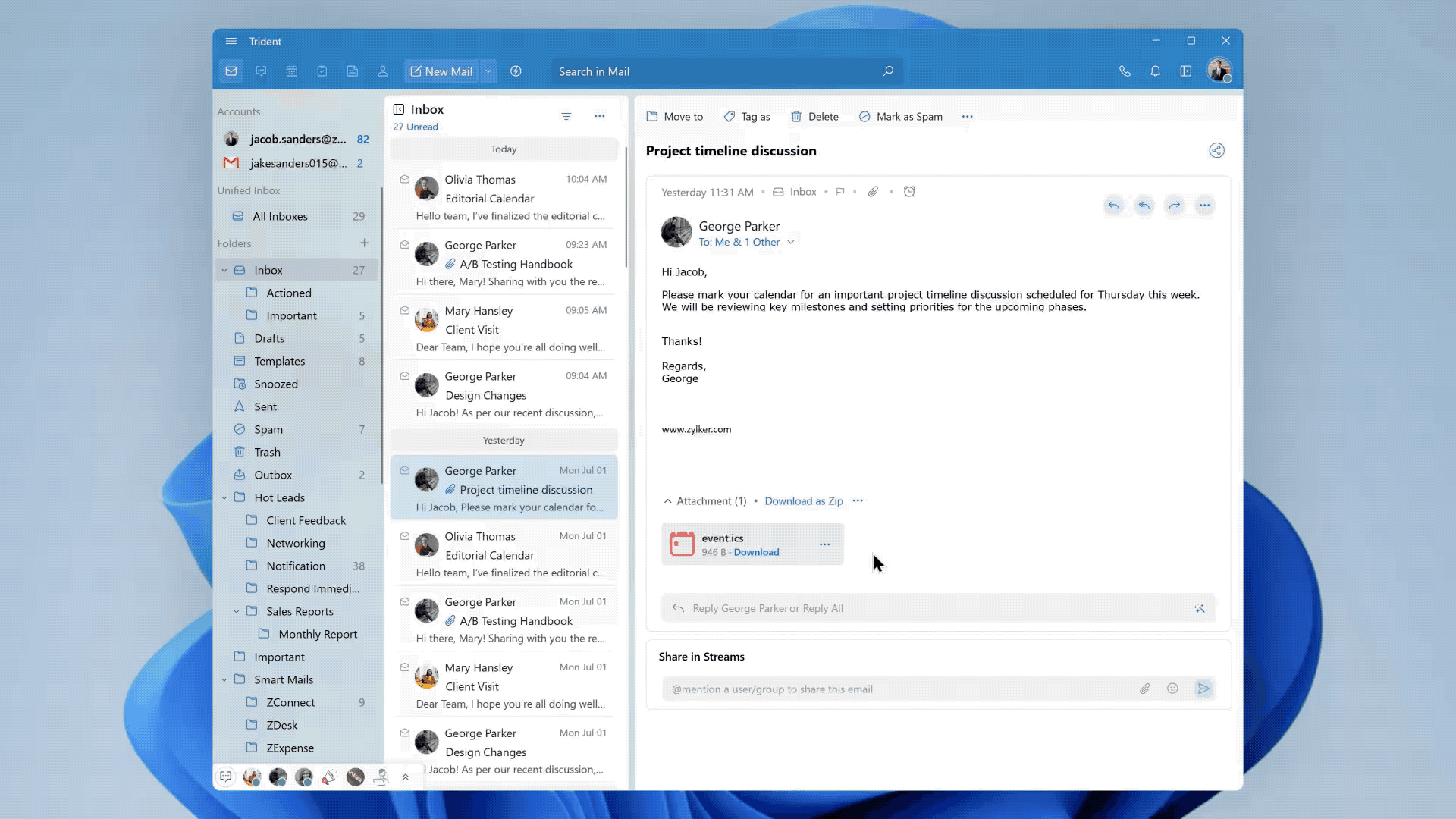Collapse the Attachment section chevron
This screenshot has height=819, width=1456.
[x=667, y=501]
